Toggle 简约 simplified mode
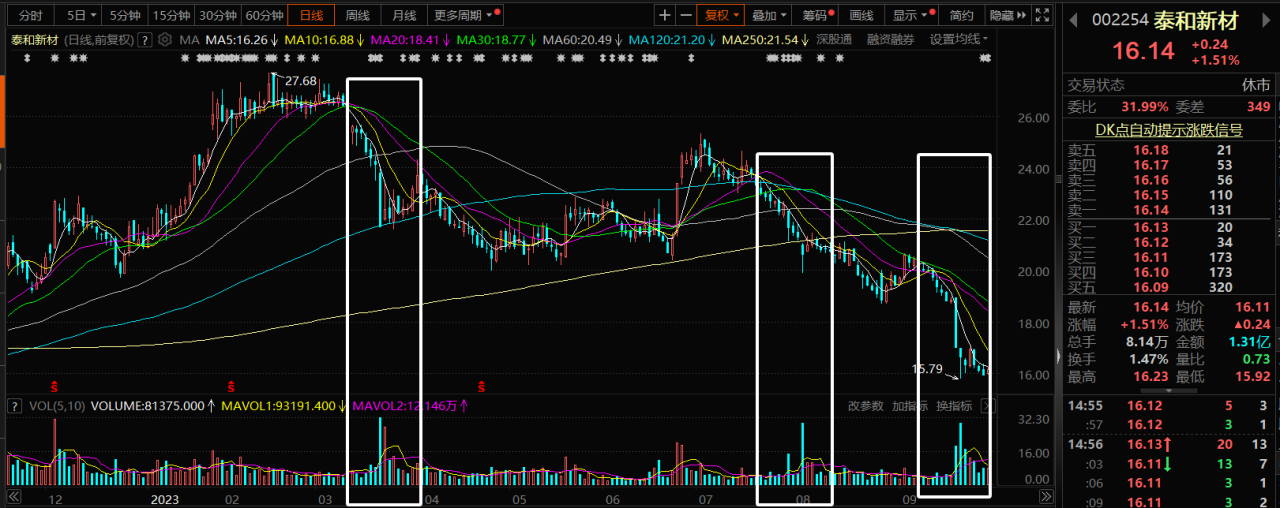The height and width of the screenshot is (508, 1280). (x=961, y=15)
